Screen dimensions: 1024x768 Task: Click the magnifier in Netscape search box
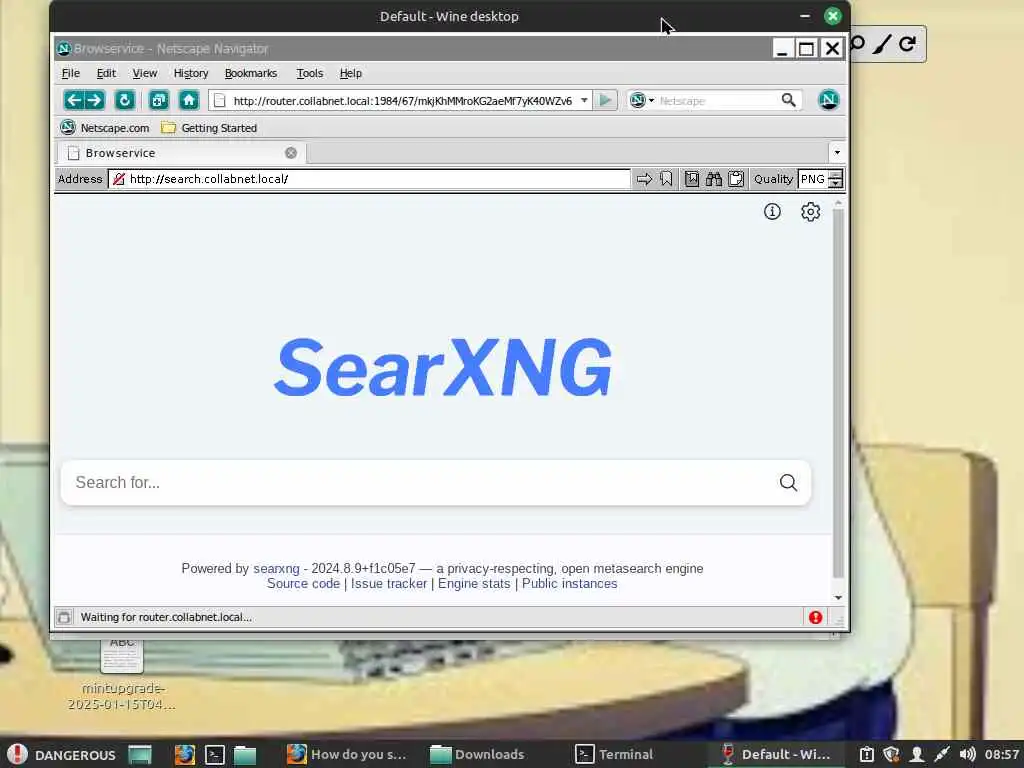[x=788, y=100]
